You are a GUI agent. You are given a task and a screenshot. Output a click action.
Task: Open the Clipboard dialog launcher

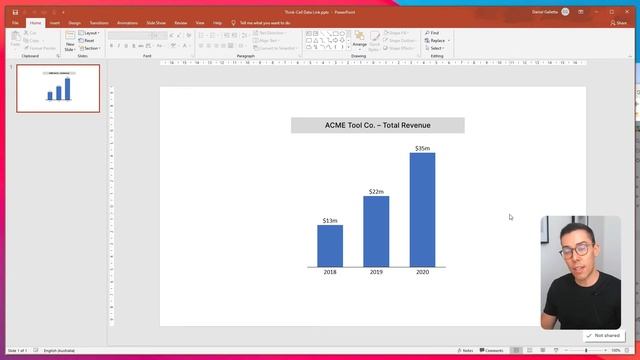58,56
